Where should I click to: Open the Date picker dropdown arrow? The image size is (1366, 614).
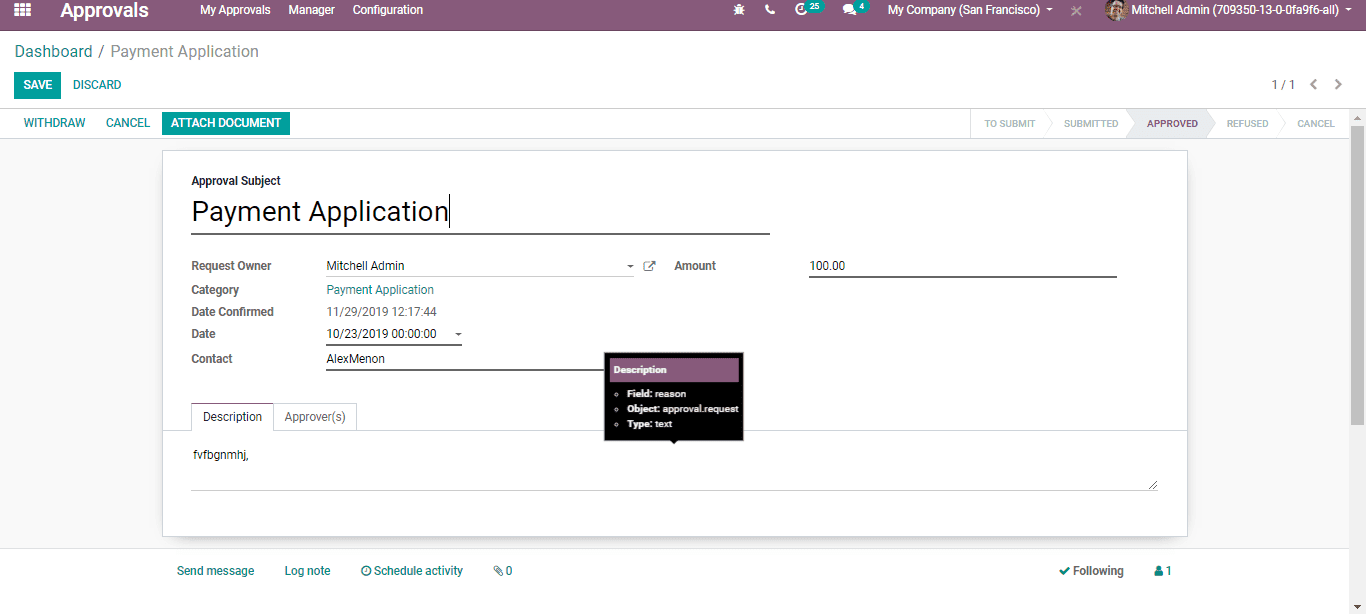pyautogui.click(x=458, y=335)
